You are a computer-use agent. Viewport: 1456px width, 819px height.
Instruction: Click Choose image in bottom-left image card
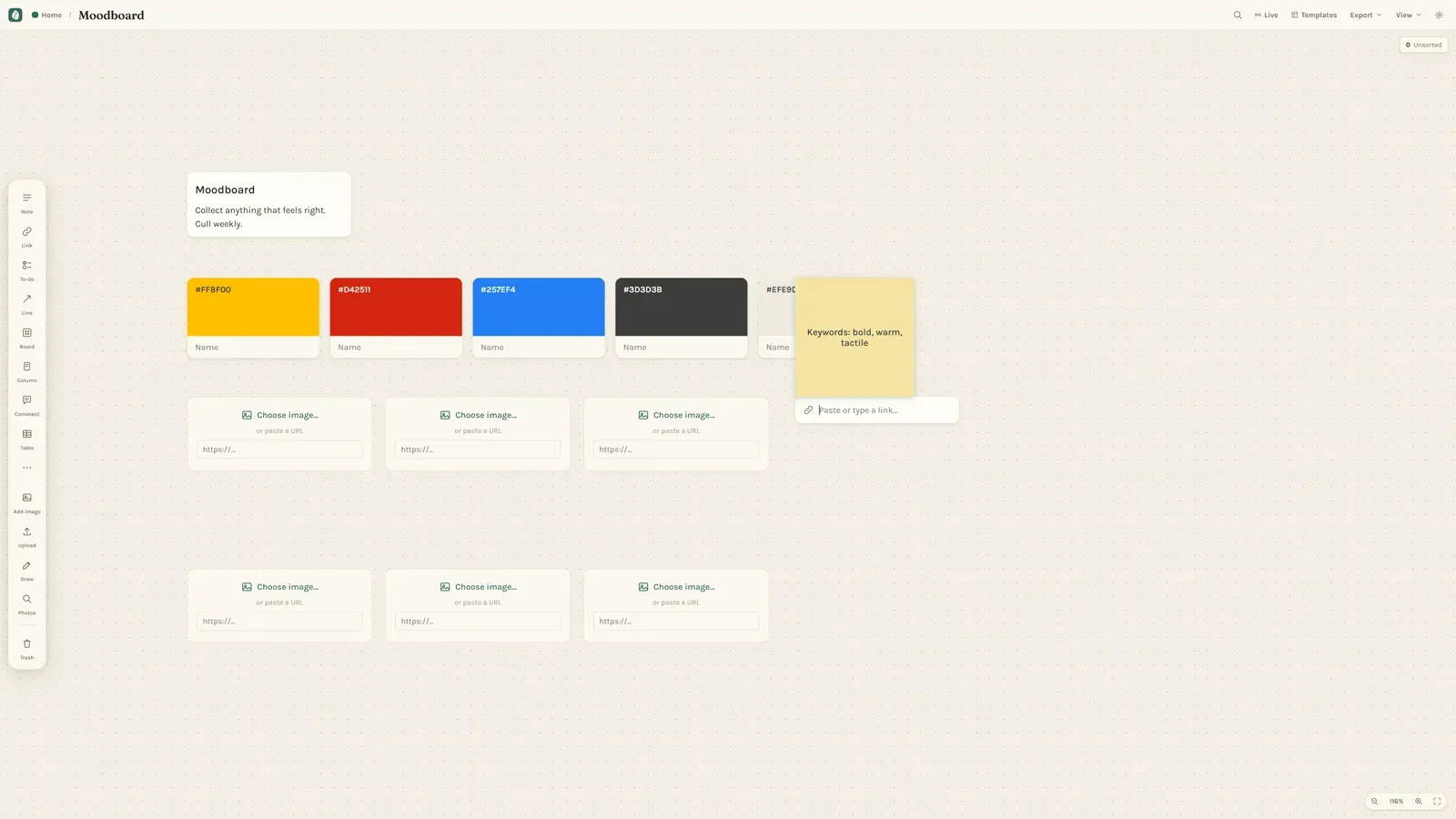point(280,587)
